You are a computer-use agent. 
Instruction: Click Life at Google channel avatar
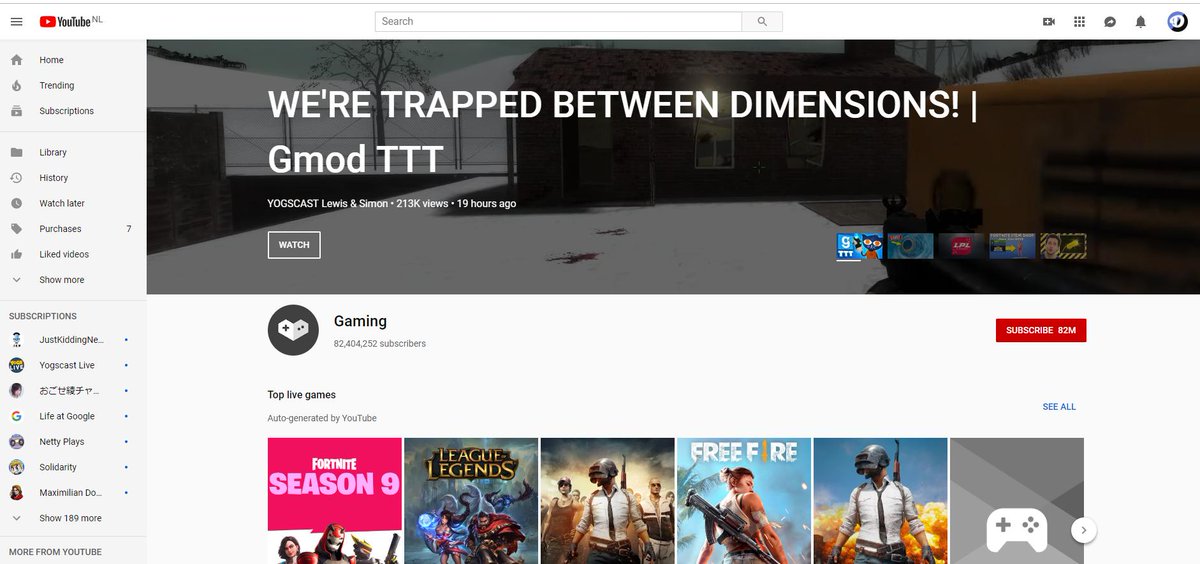point(17,416)
